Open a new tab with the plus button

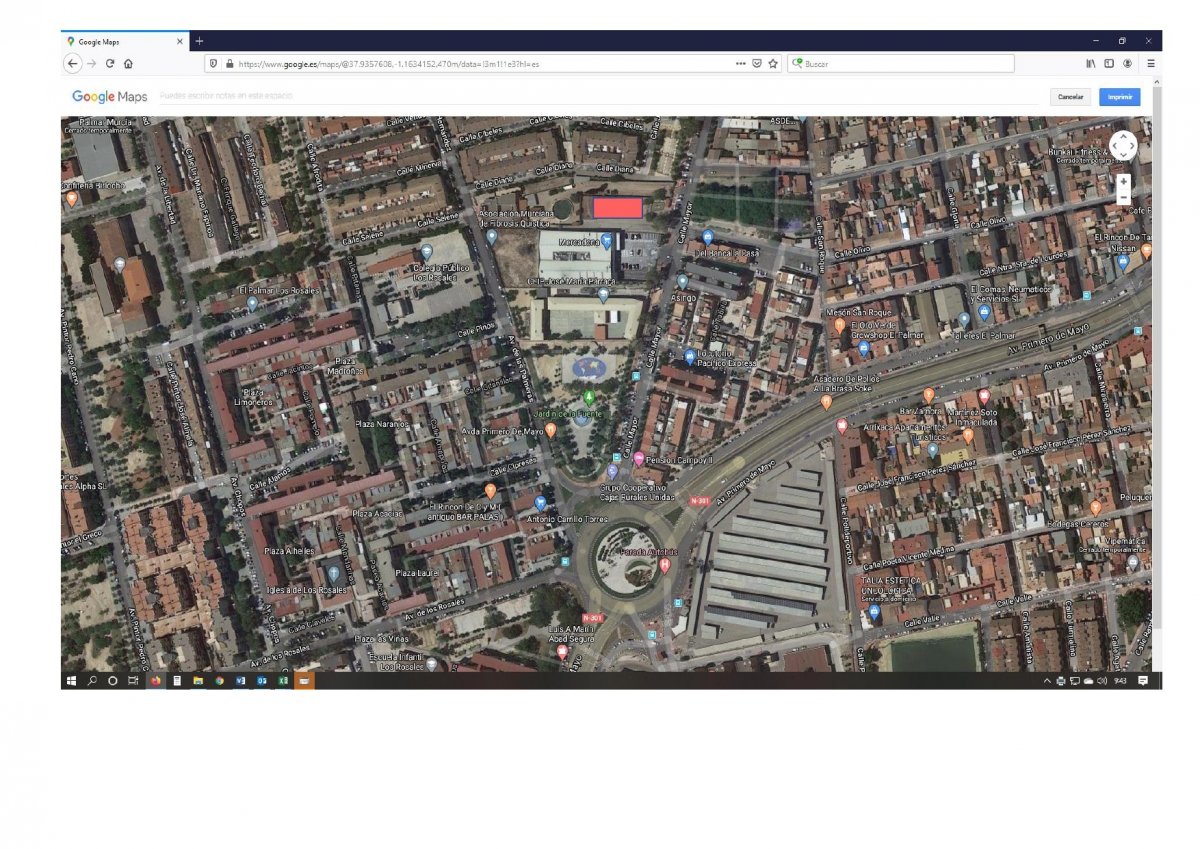(199, 41)
